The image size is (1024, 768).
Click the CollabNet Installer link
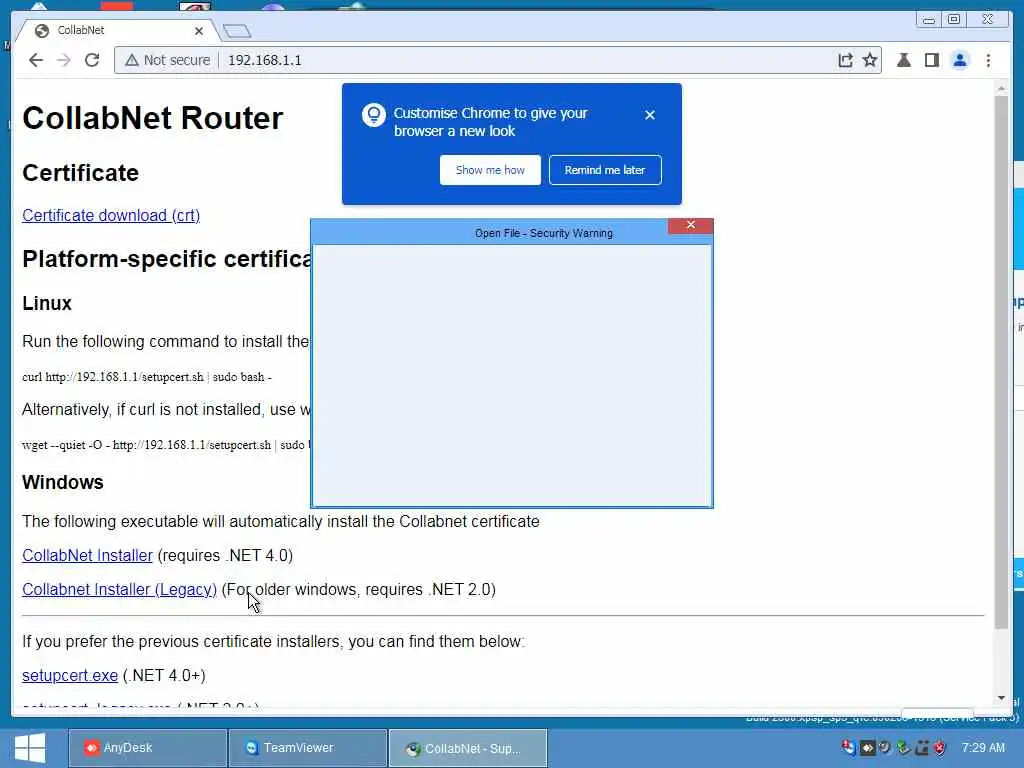88,555
